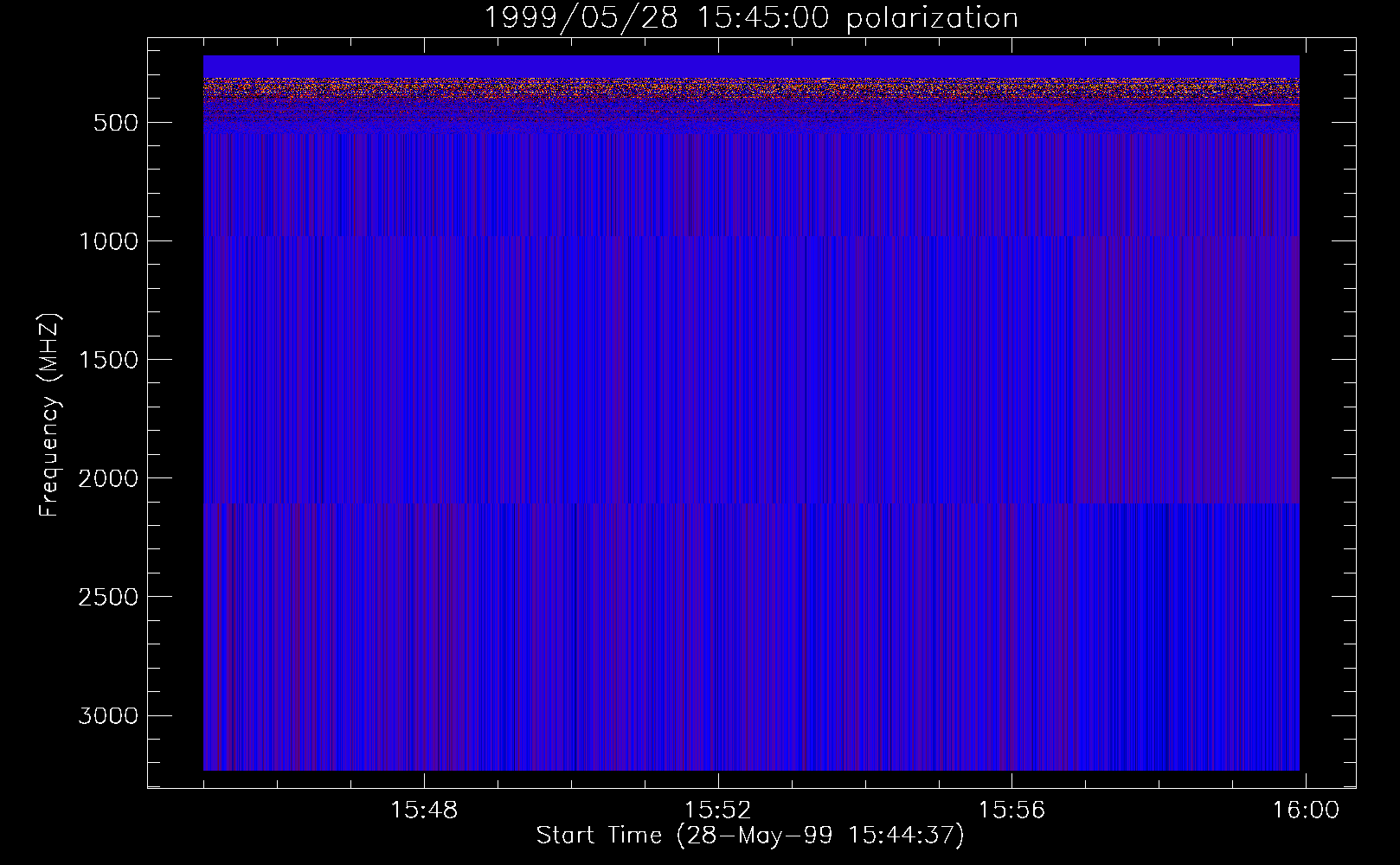This screenshot has width=1400, height=865.
Task: Click the plot title '1999/05/28 15:45:00 polarization'
Action: click(750, 18)
